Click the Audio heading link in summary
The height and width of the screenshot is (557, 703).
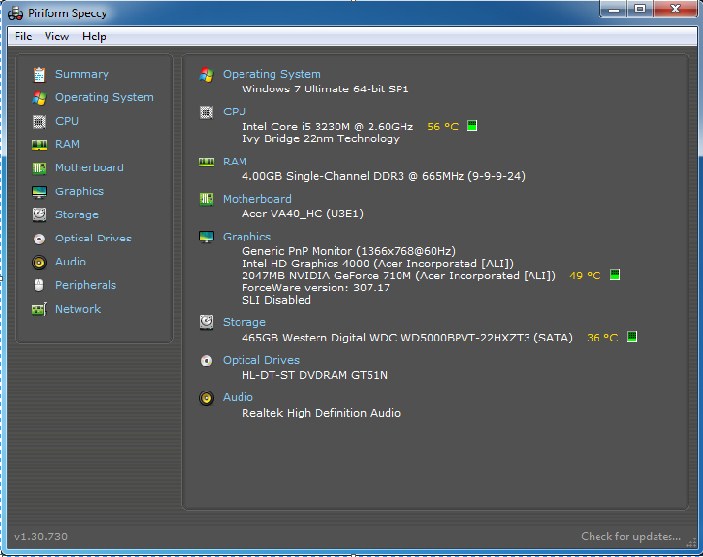(x=238, y=397)
